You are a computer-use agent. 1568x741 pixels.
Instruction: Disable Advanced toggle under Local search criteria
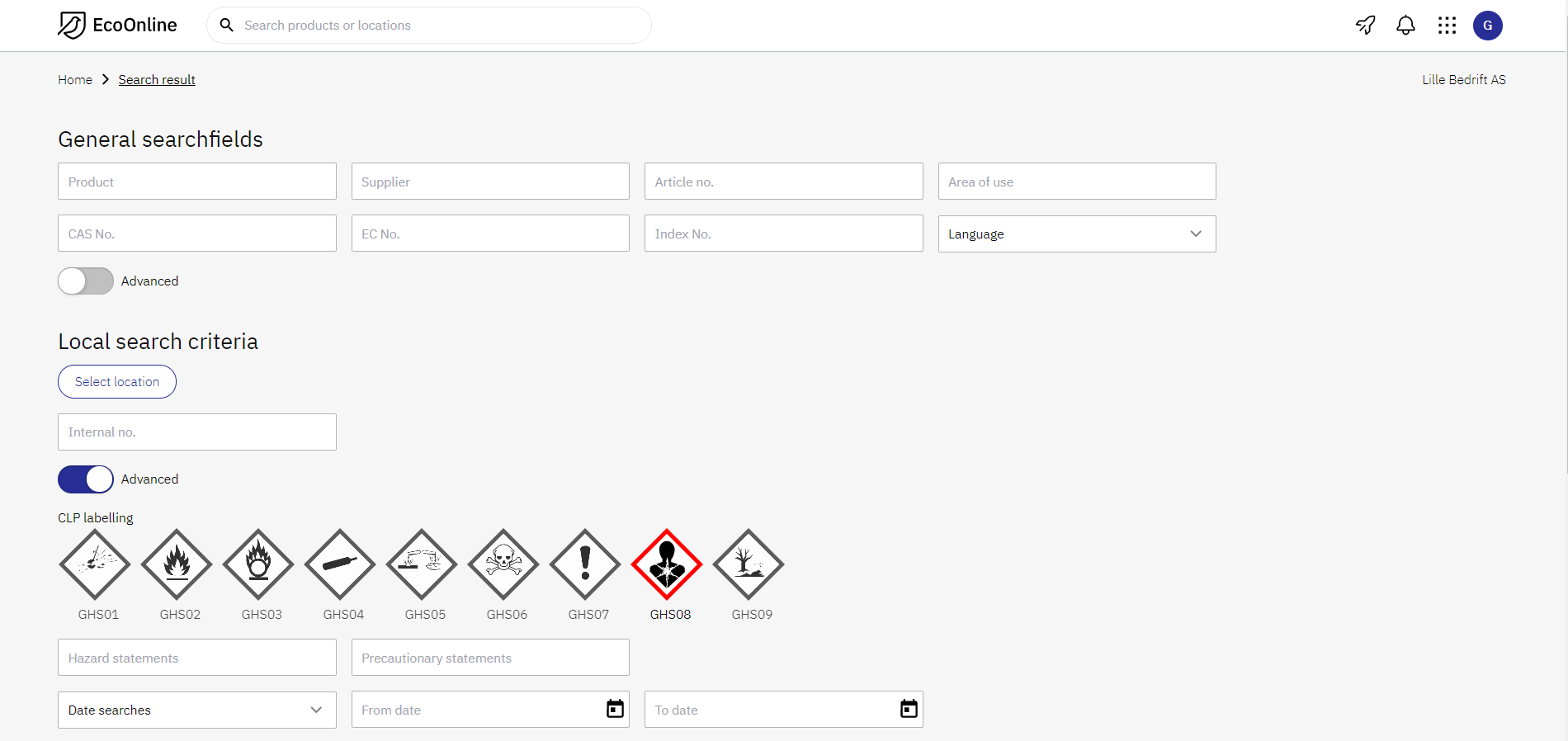coord(86,479)
